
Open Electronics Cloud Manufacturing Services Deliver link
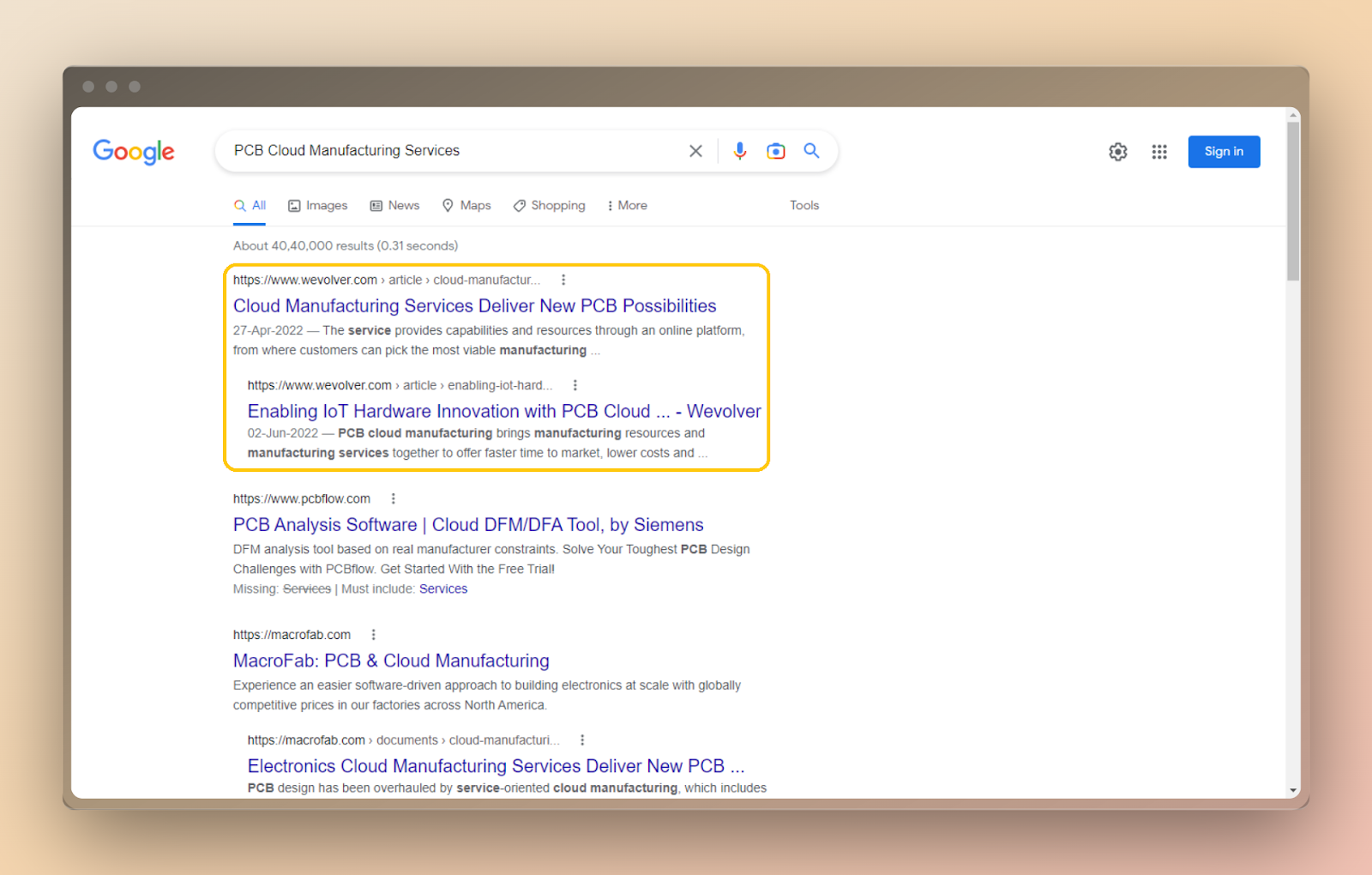496,766
